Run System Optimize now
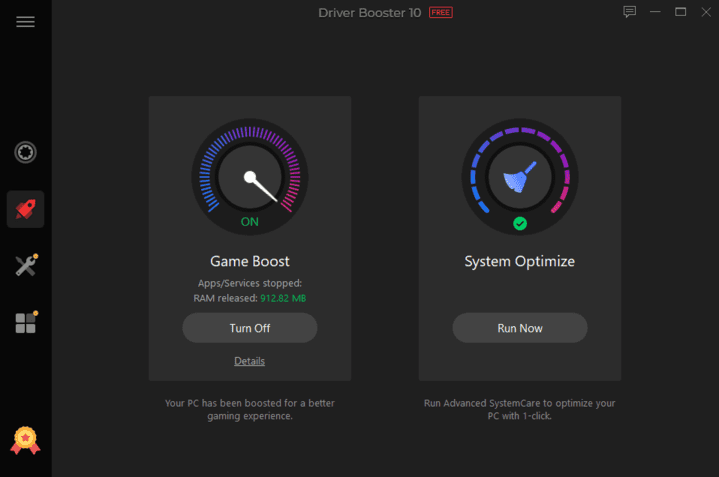Image resolution: width=719 pixels, height=477 pixels. click(x=520, y=328)
